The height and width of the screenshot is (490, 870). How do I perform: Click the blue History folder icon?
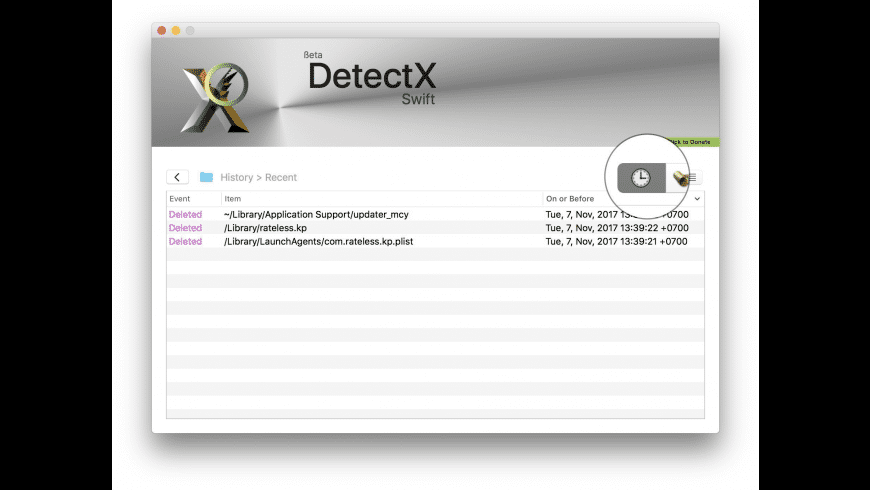[206, 177]
